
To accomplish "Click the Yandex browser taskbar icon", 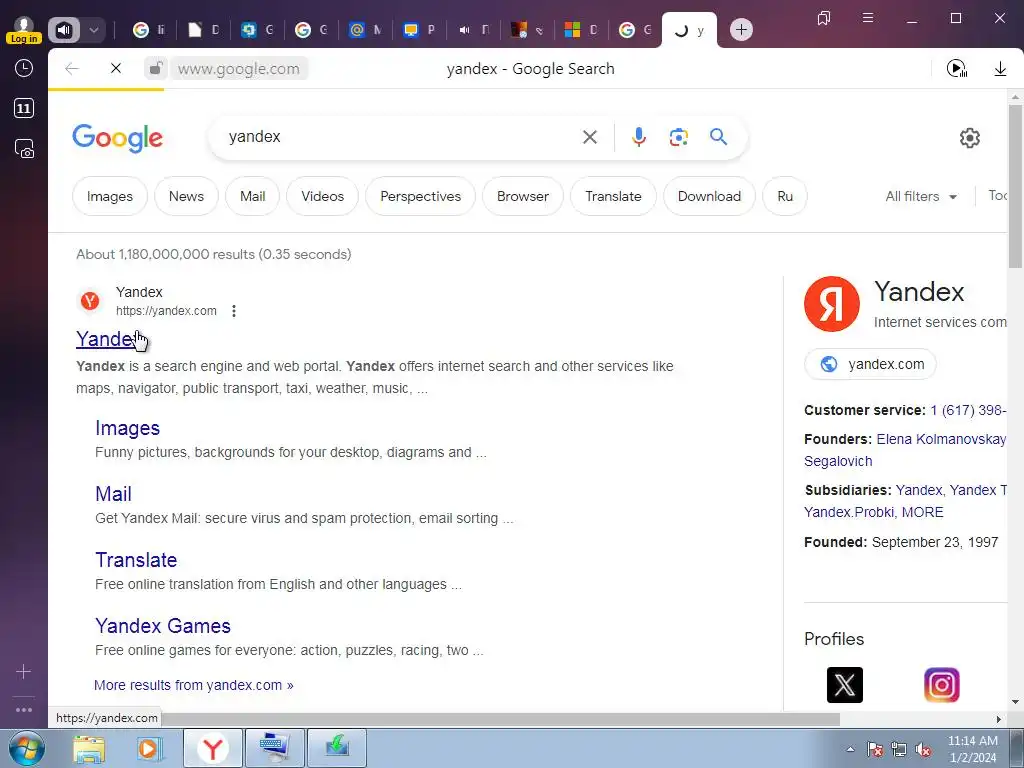I will coord(212,748).
